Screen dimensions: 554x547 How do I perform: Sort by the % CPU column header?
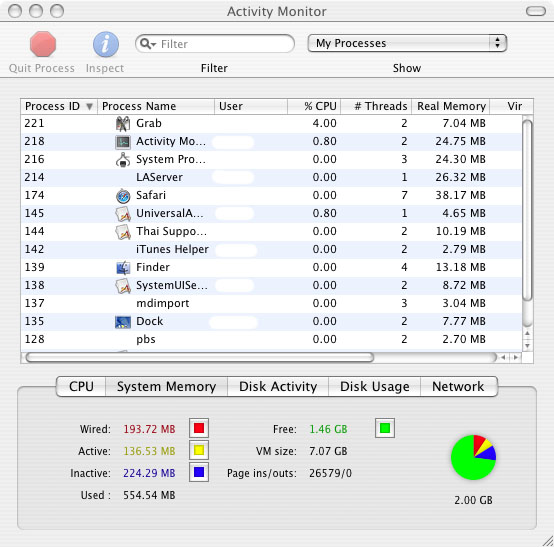pos(314,106)
